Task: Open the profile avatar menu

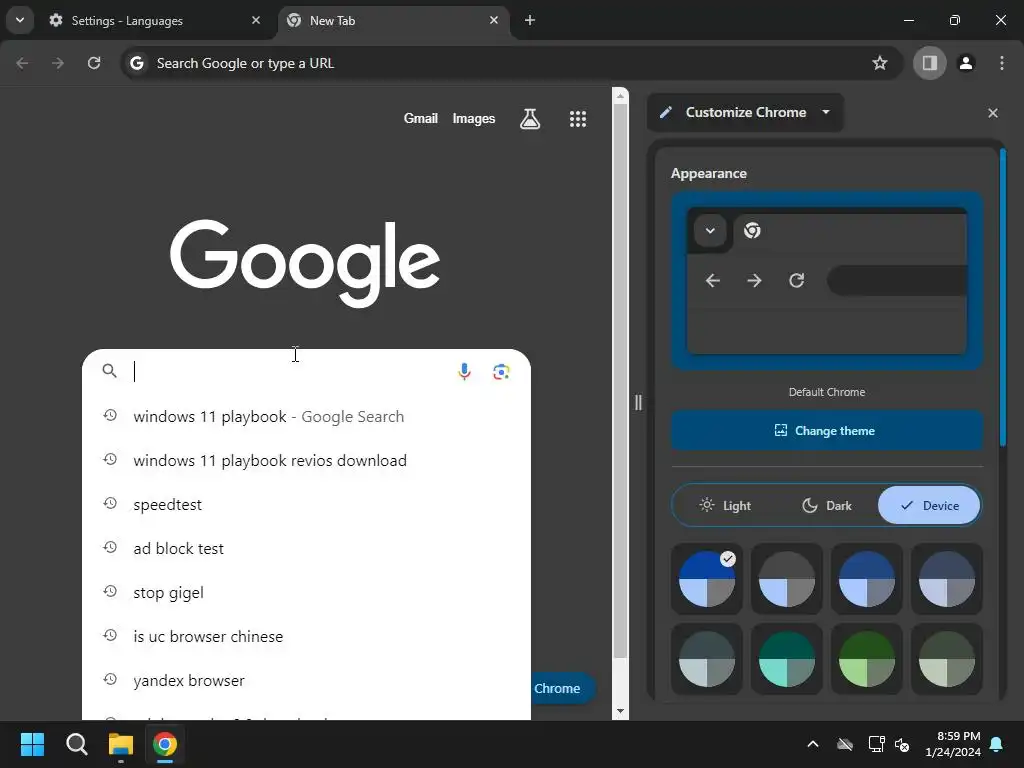Action: click(x=966, y=63)
